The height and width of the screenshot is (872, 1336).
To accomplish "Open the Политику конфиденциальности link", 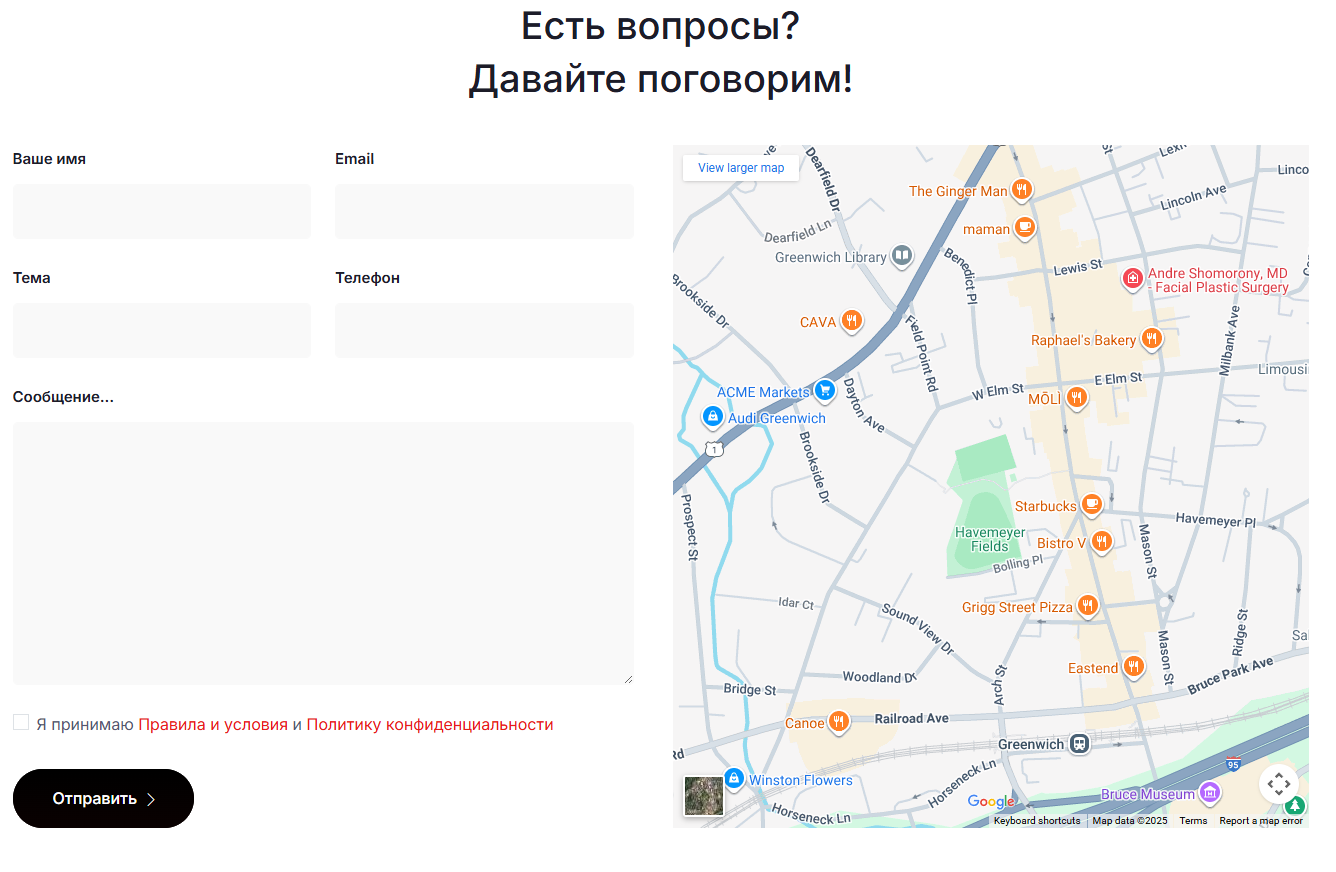I will (429, 725).
